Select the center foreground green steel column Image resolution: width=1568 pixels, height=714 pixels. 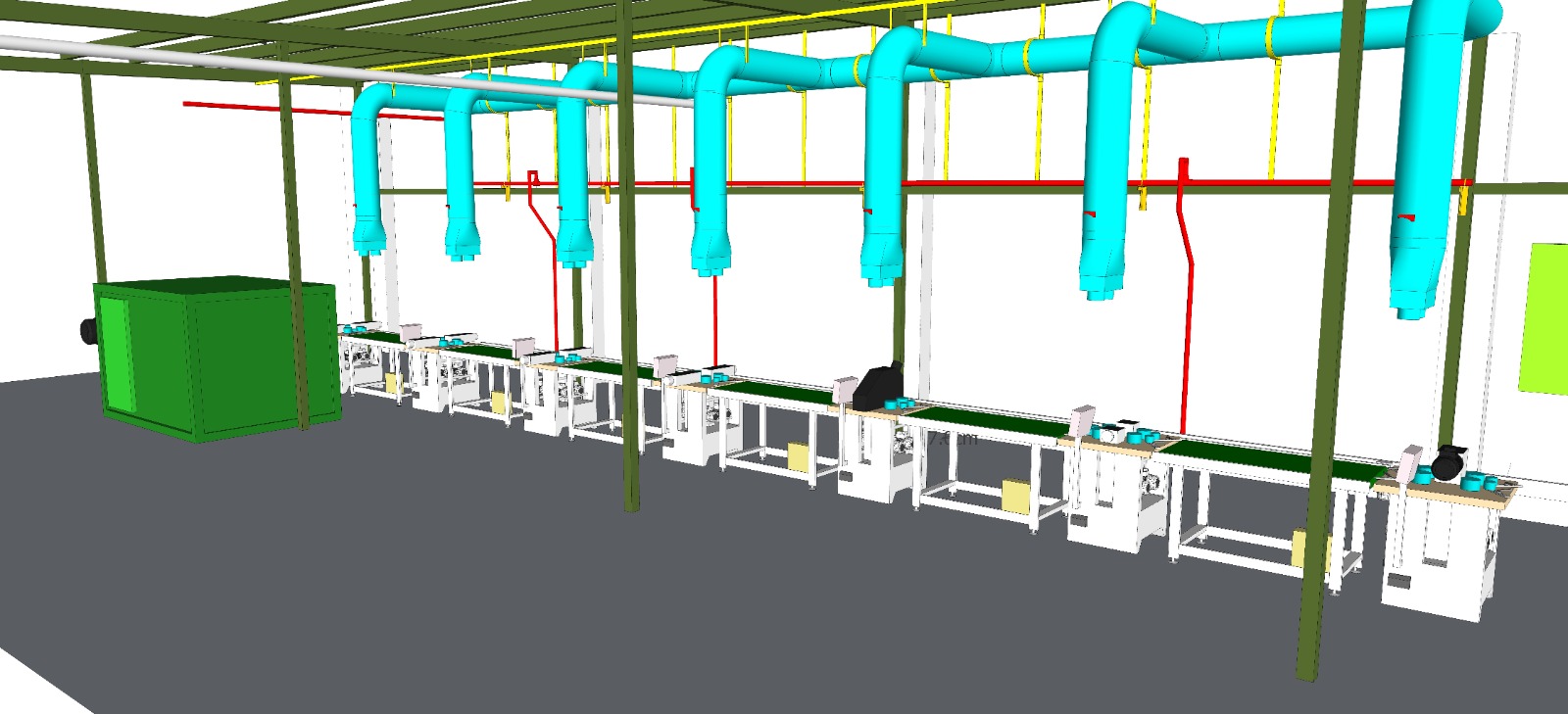click(628, 294)
